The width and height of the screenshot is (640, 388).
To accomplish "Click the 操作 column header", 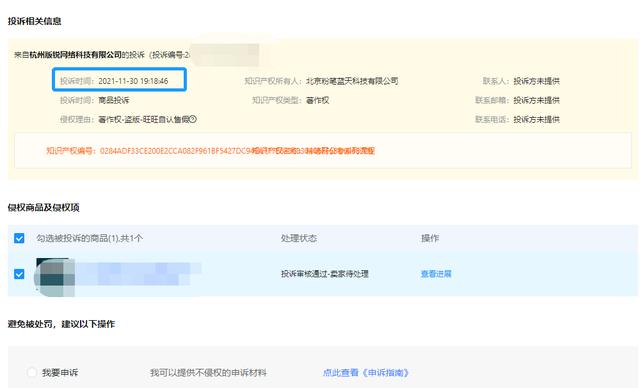I will pyautogui.click(x=430, y=238).
